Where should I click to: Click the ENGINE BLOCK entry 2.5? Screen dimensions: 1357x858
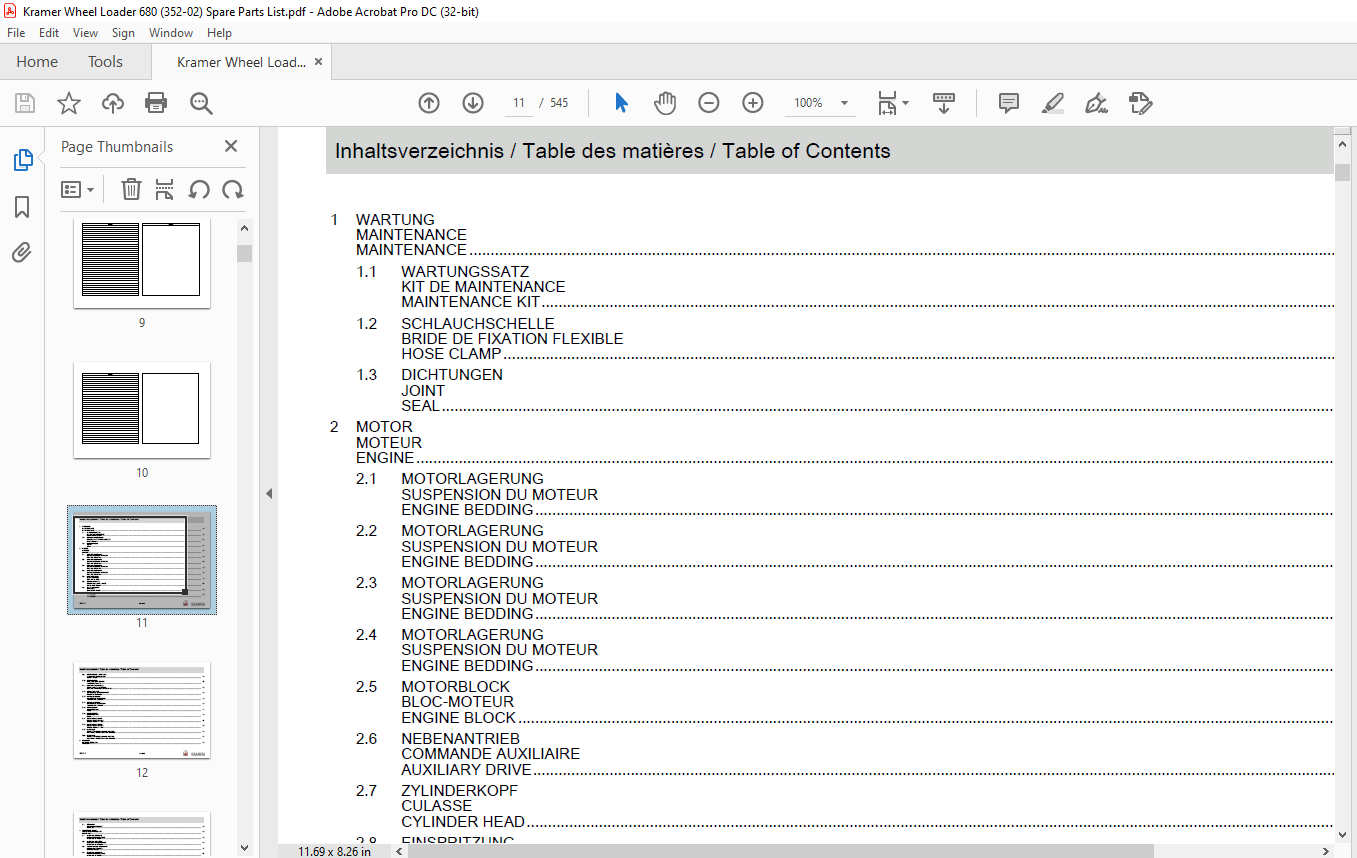(x=459, y=717)
